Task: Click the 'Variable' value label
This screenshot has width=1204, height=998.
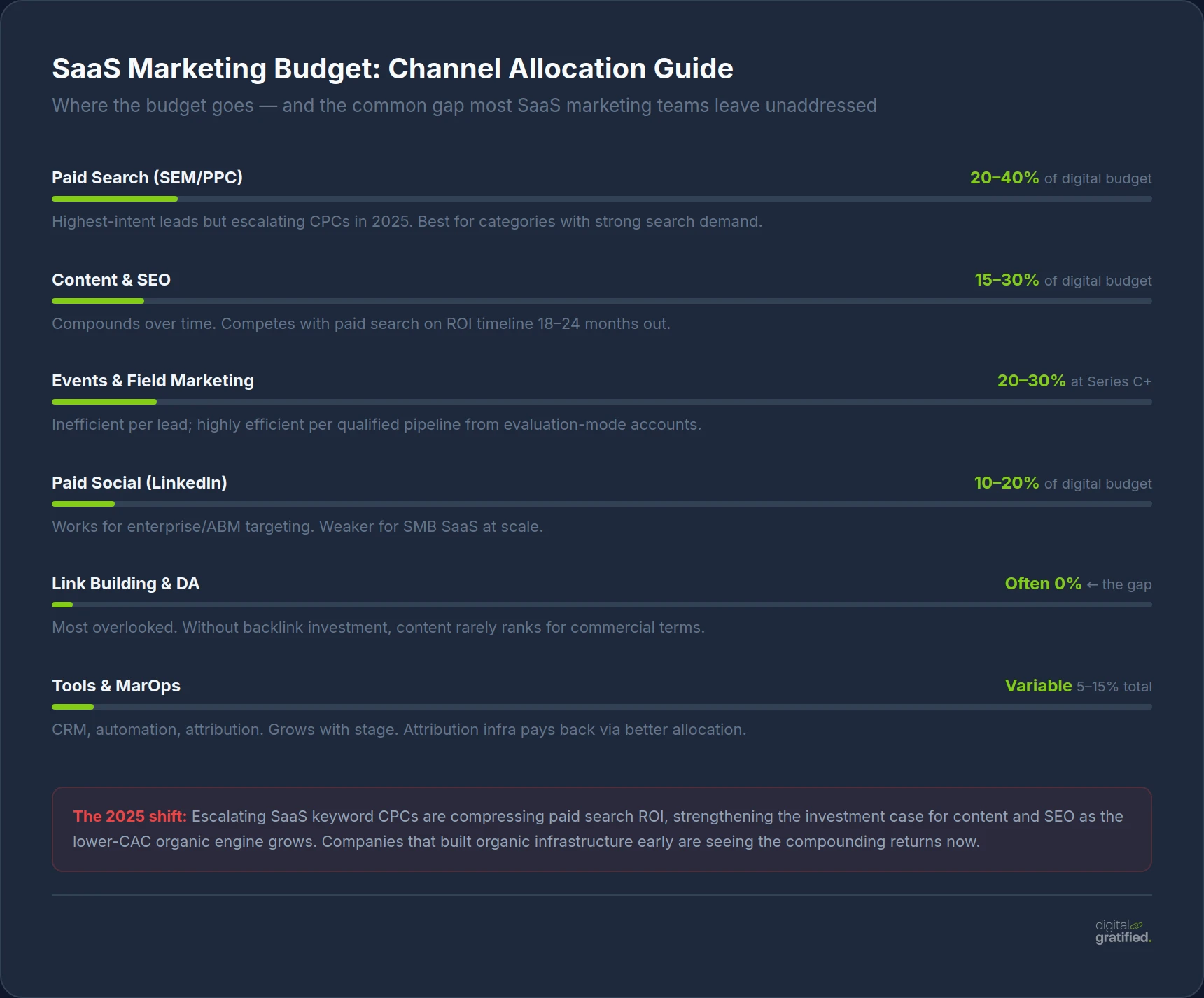Action: tap(1039, 686)
